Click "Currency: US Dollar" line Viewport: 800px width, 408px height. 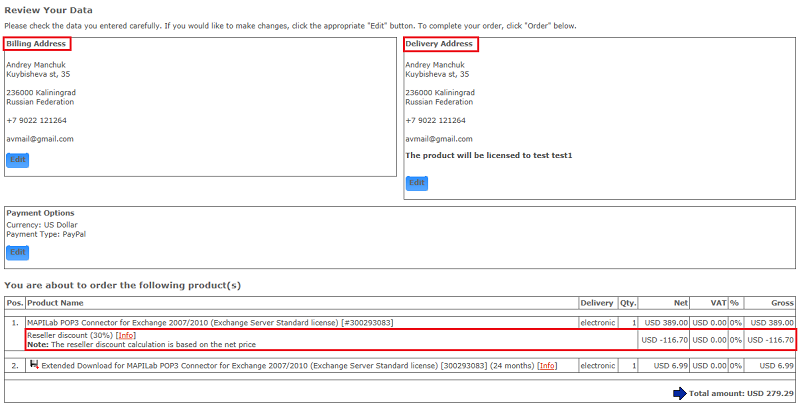(x=42, y=225)
